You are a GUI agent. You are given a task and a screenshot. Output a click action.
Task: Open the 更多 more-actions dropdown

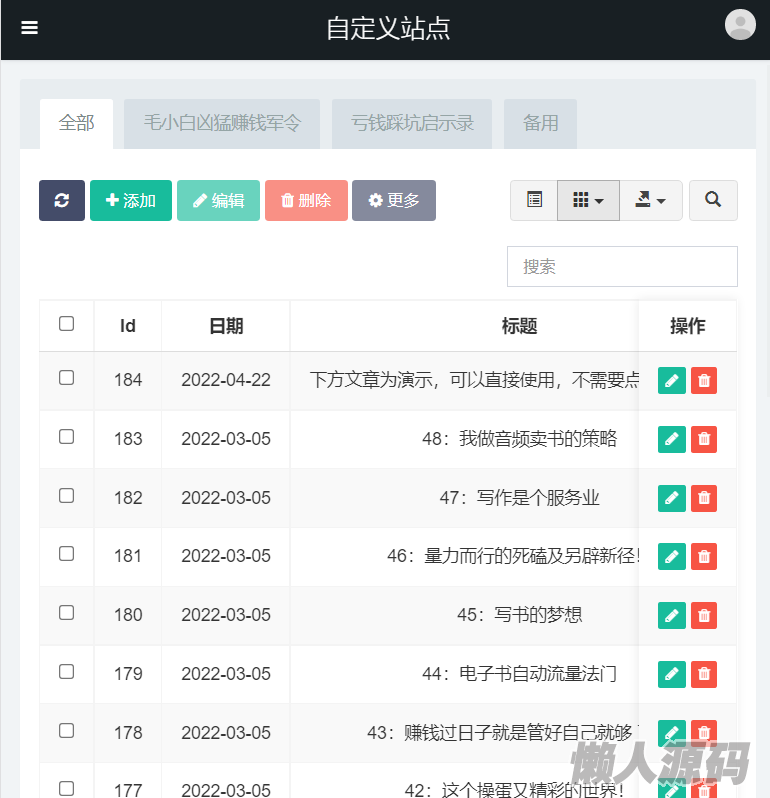(394, 200)
